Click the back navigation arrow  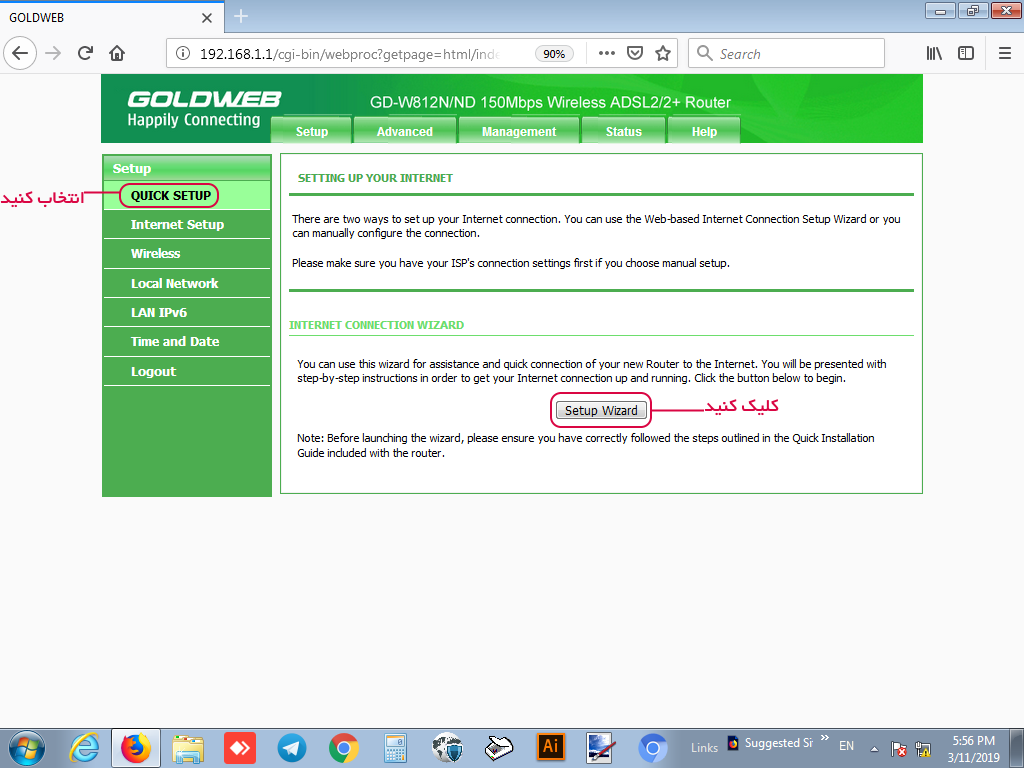[x=22, y=53]
